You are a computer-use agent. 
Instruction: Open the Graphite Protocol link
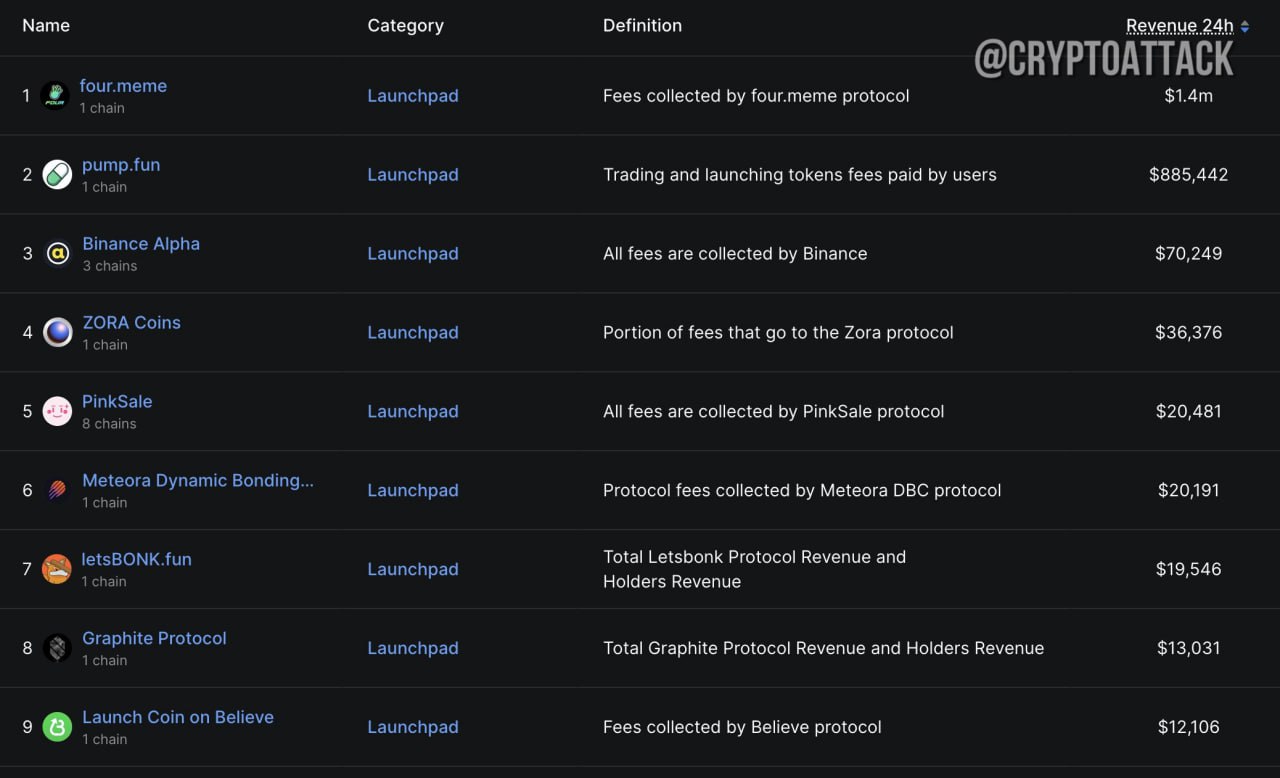coord(154,639)
